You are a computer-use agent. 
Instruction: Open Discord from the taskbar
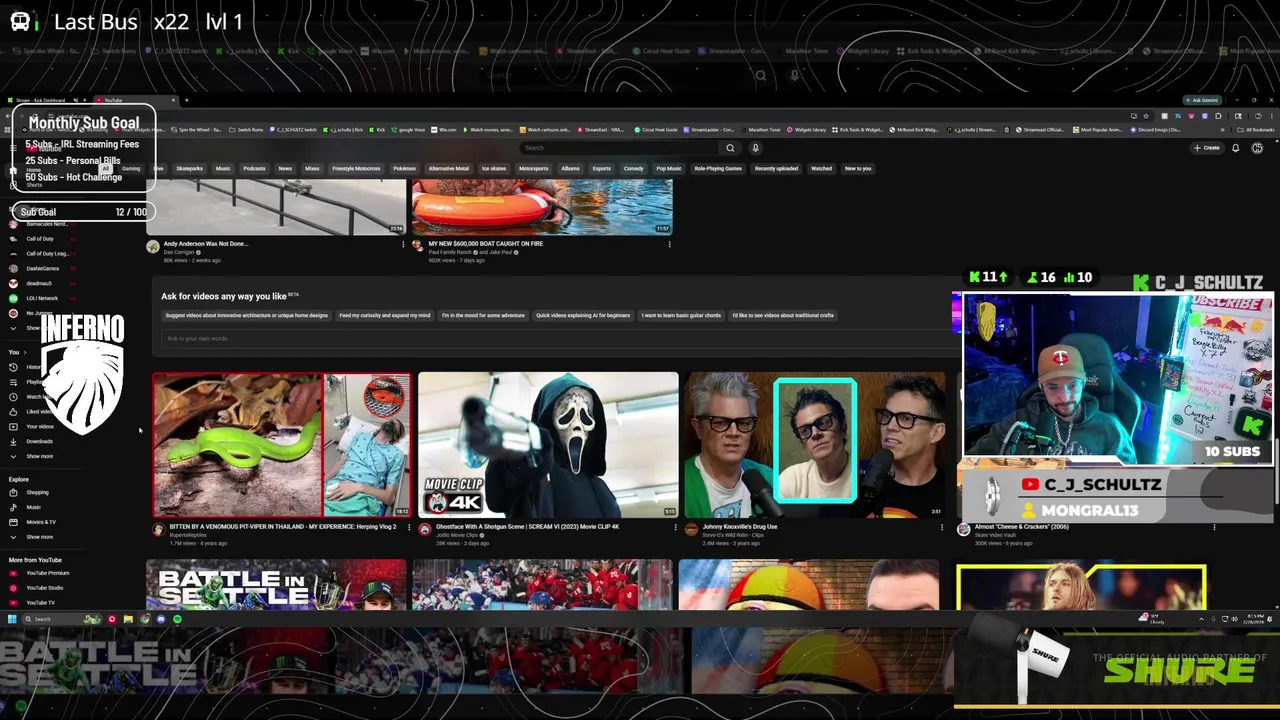160,619
